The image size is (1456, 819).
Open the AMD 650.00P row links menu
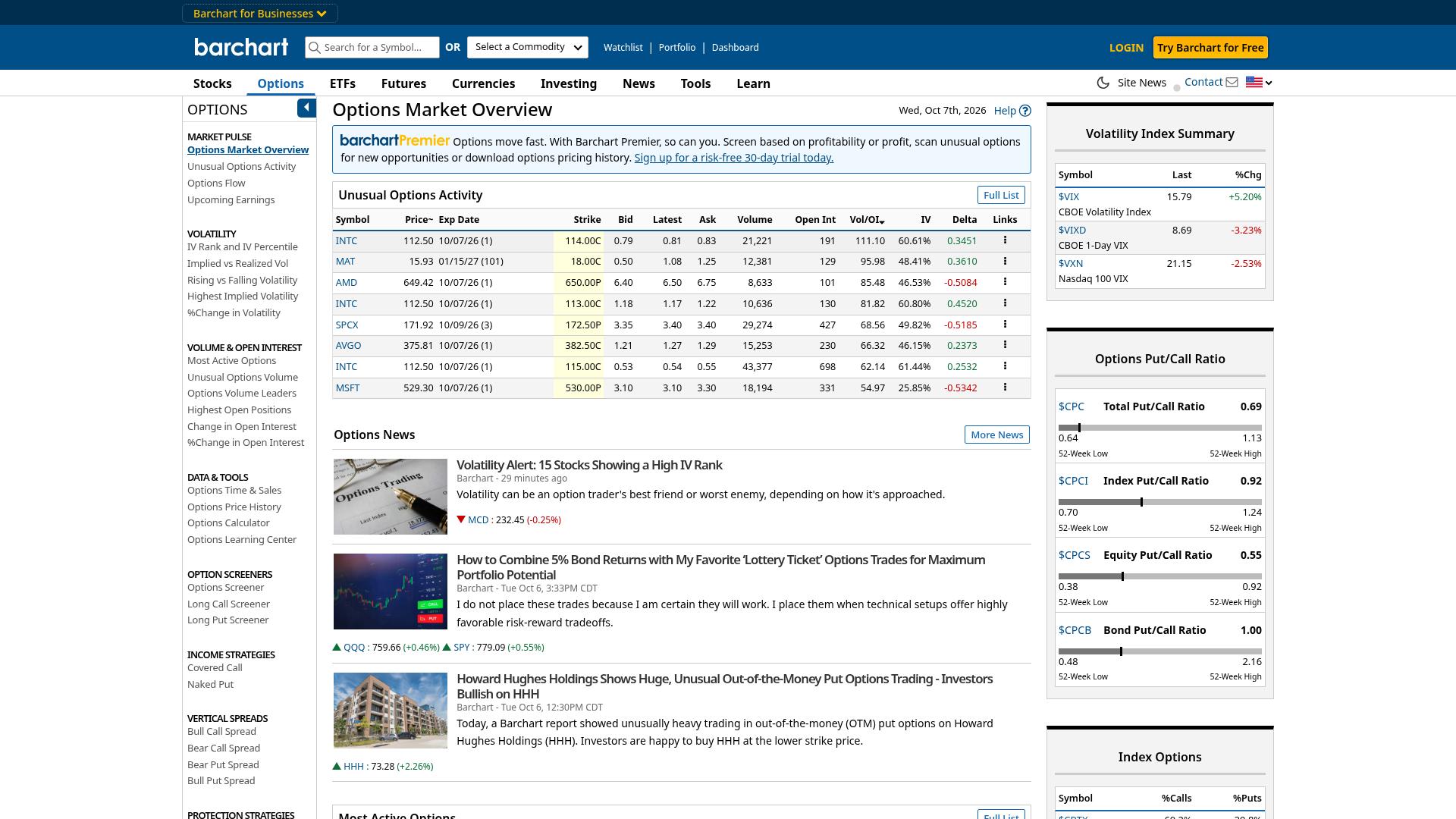click(1005, 282)
